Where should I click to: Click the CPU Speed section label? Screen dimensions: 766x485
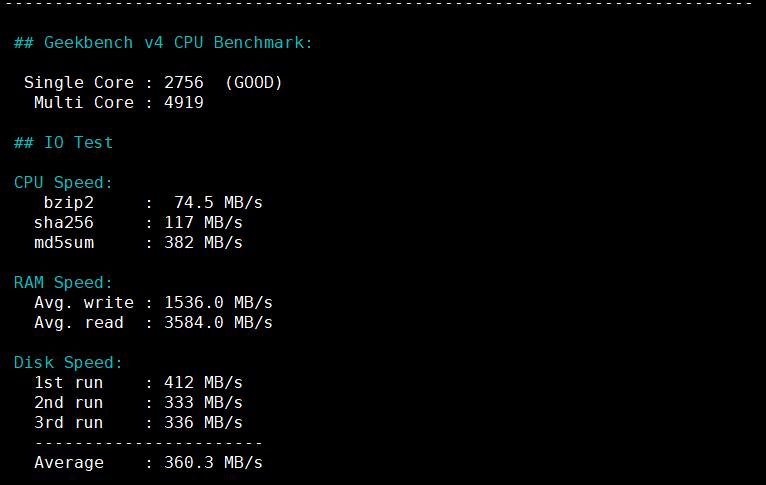pyautogui.click(x=63, y=183)
